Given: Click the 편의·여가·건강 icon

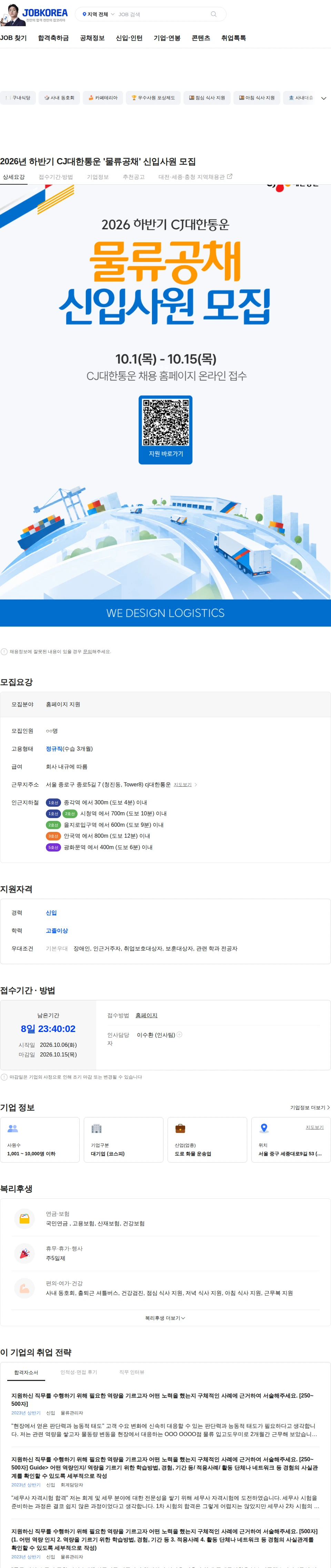Looking at the screenshot, I should pos(24,1288).
